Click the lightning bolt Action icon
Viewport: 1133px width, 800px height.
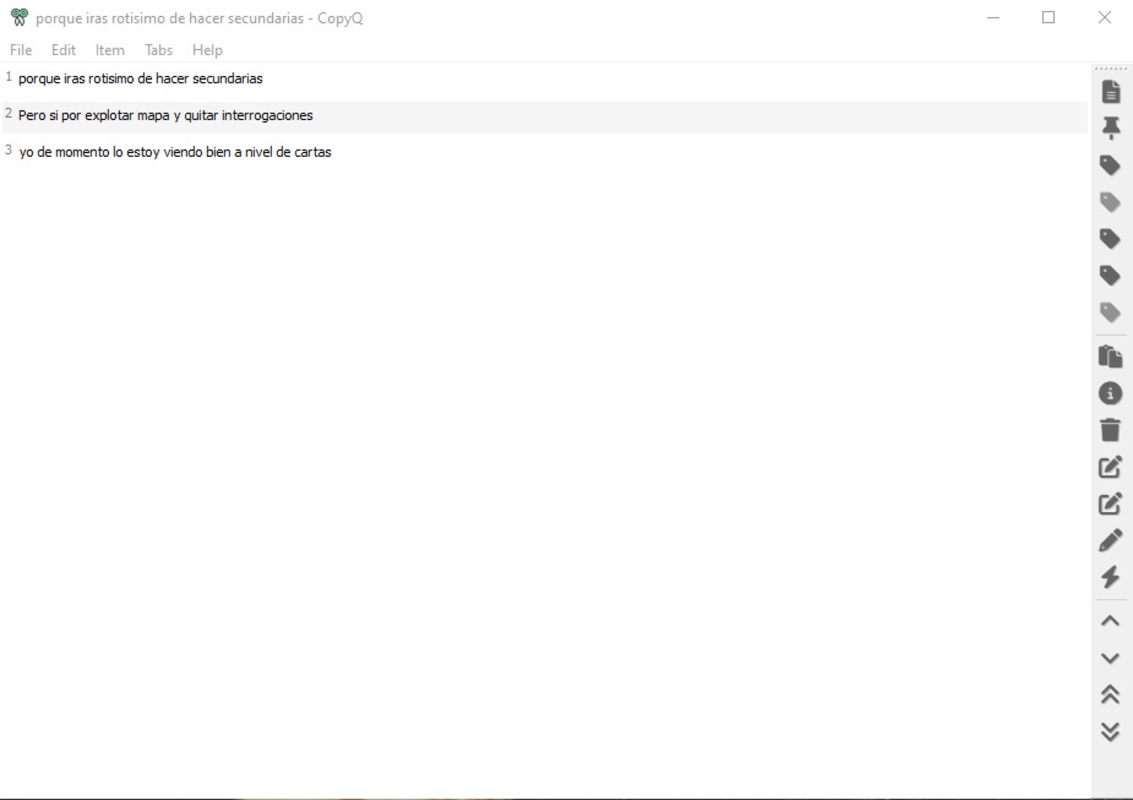click(x=1111, y=577)
